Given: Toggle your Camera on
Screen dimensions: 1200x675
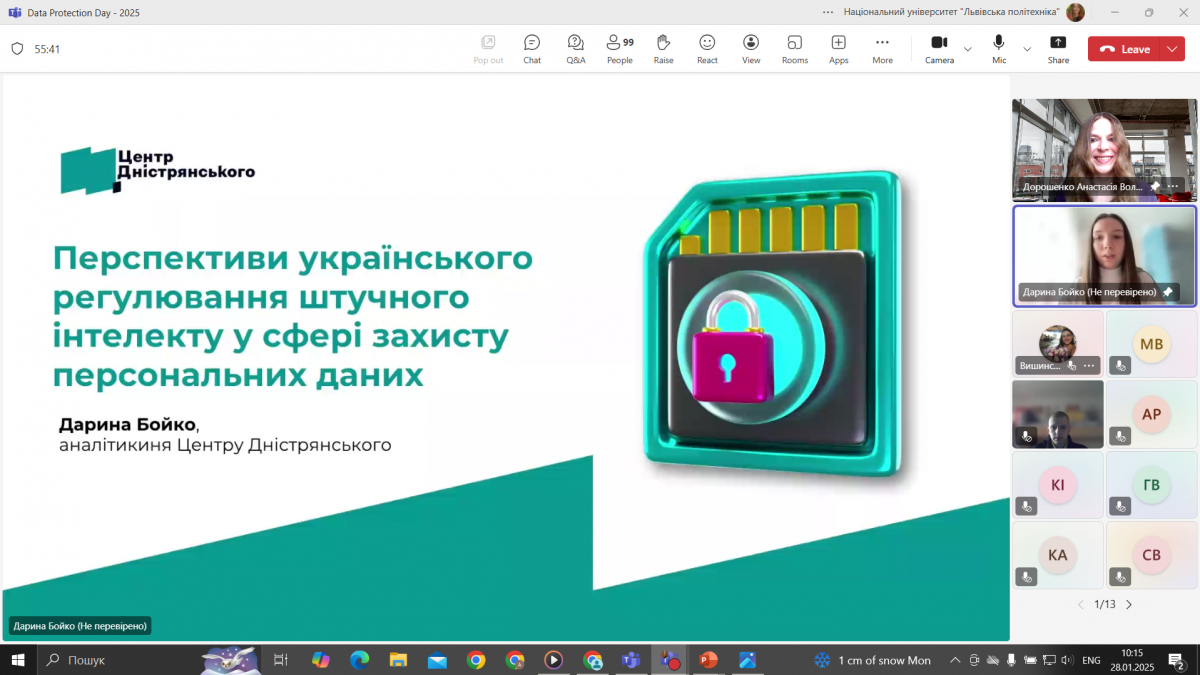Looking at the screenshot, I should click(939, 47).
